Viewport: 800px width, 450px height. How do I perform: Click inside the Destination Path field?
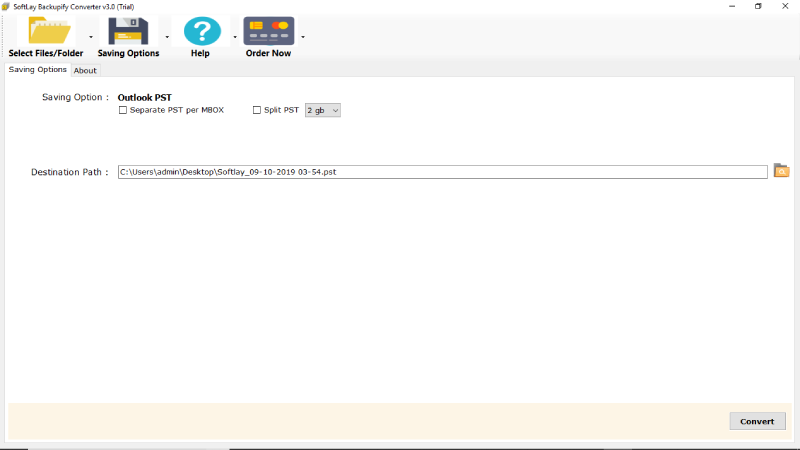coord(442,172)
